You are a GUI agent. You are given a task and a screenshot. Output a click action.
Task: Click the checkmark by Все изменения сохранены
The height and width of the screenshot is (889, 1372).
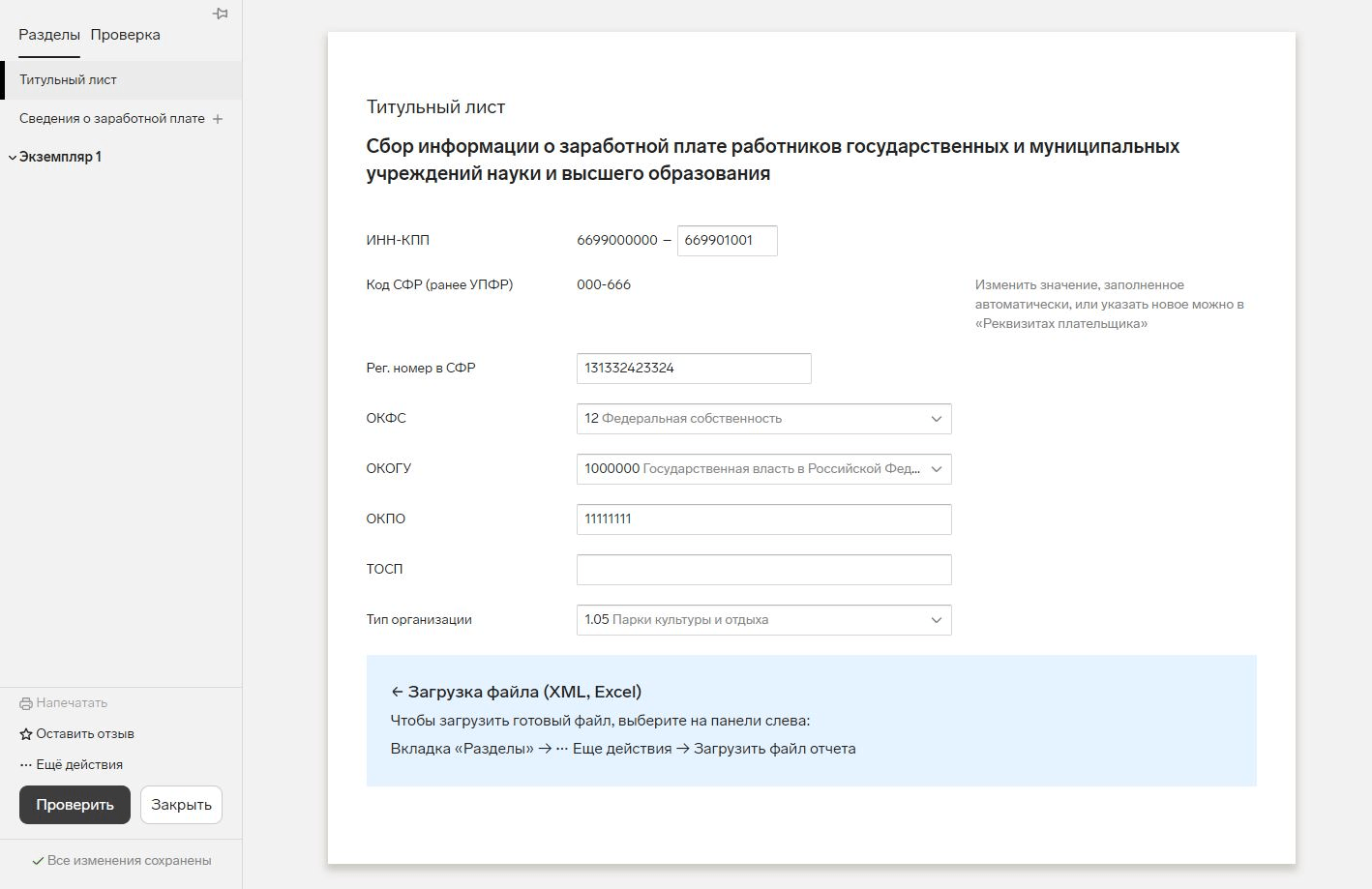38,861
